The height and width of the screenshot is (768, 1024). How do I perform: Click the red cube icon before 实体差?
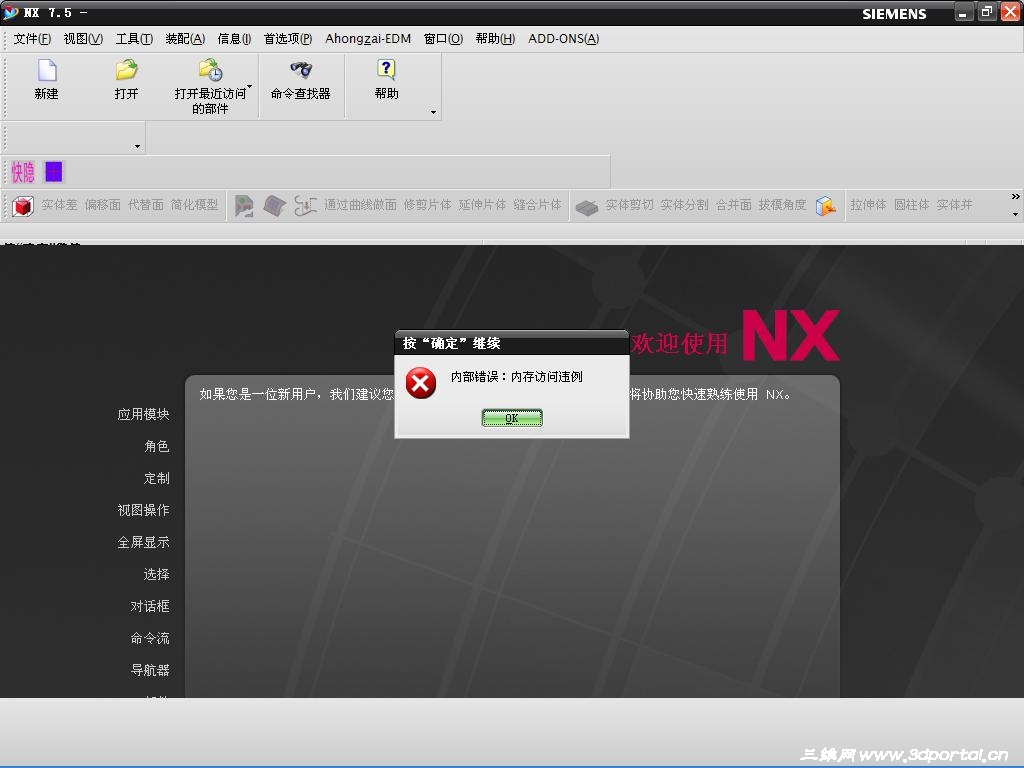click(23, 206)
